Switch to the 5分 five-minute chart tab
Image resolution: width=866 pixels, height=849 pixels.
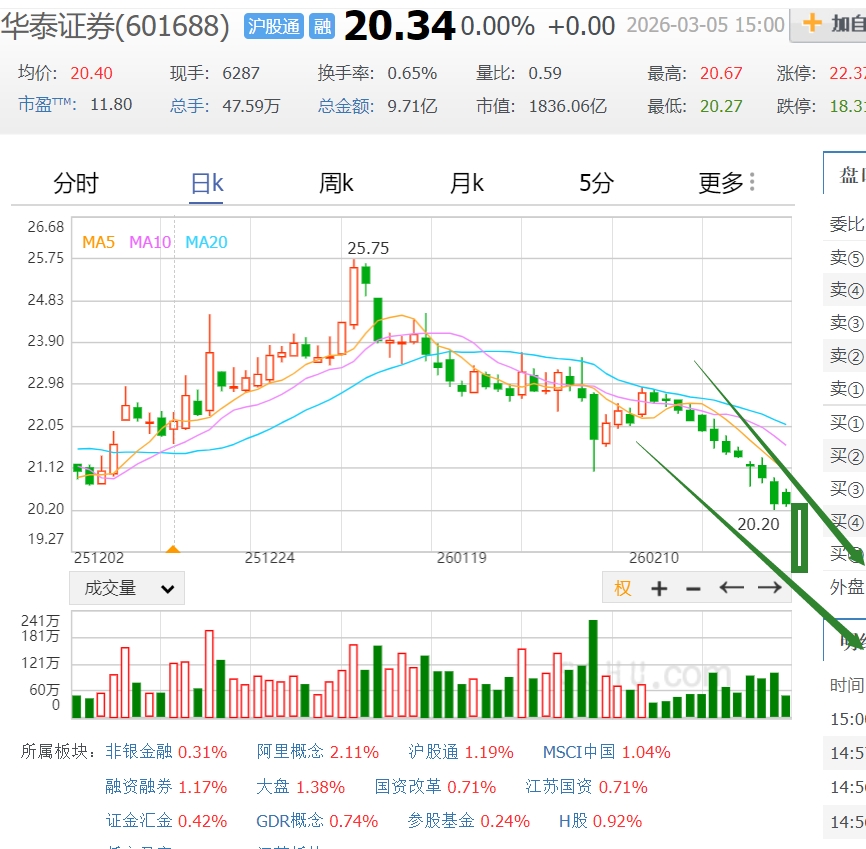(596, 183)
